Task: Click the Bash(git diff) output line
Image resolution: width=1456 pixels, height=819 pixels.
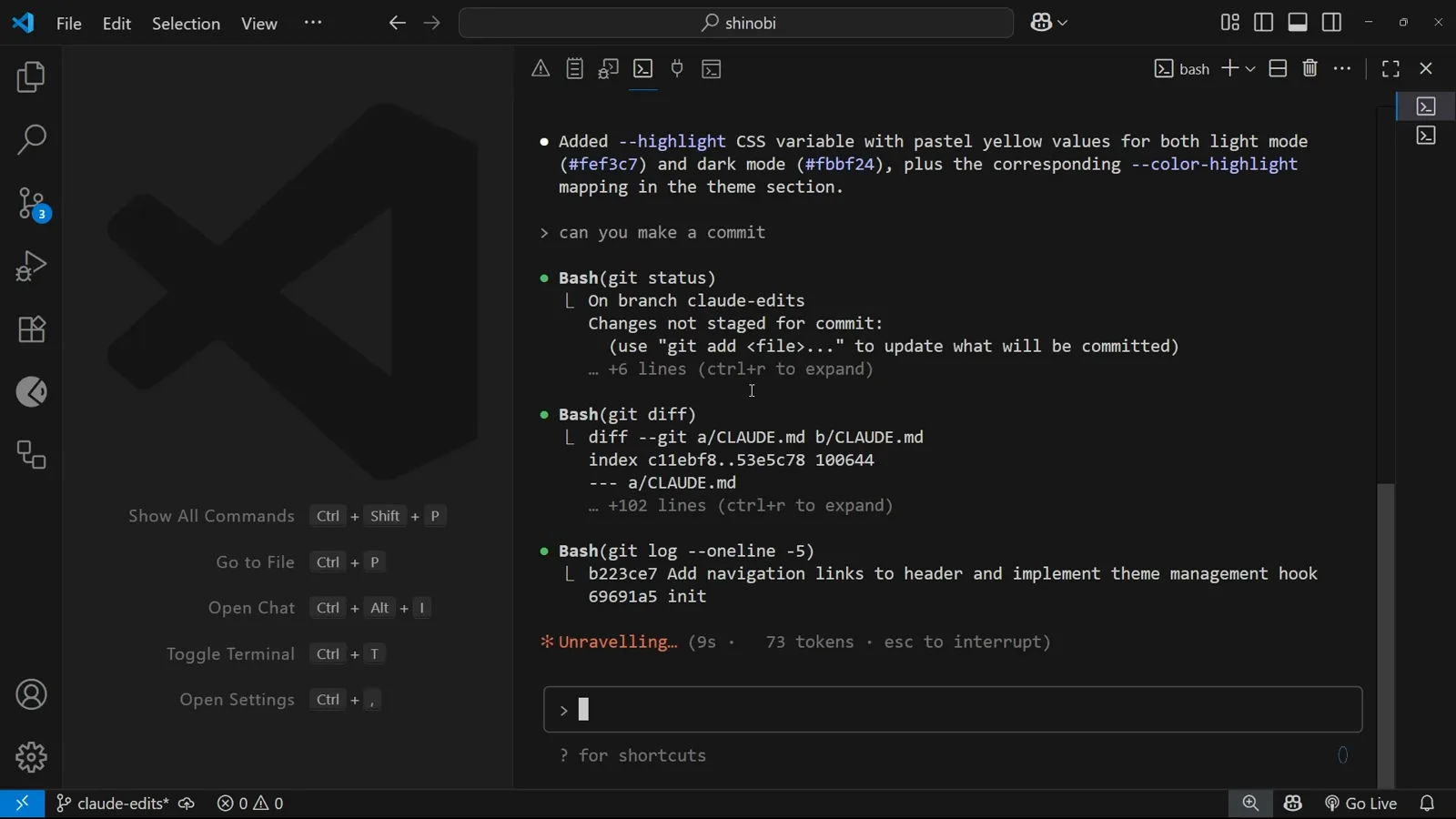Action: click(627, 414)
